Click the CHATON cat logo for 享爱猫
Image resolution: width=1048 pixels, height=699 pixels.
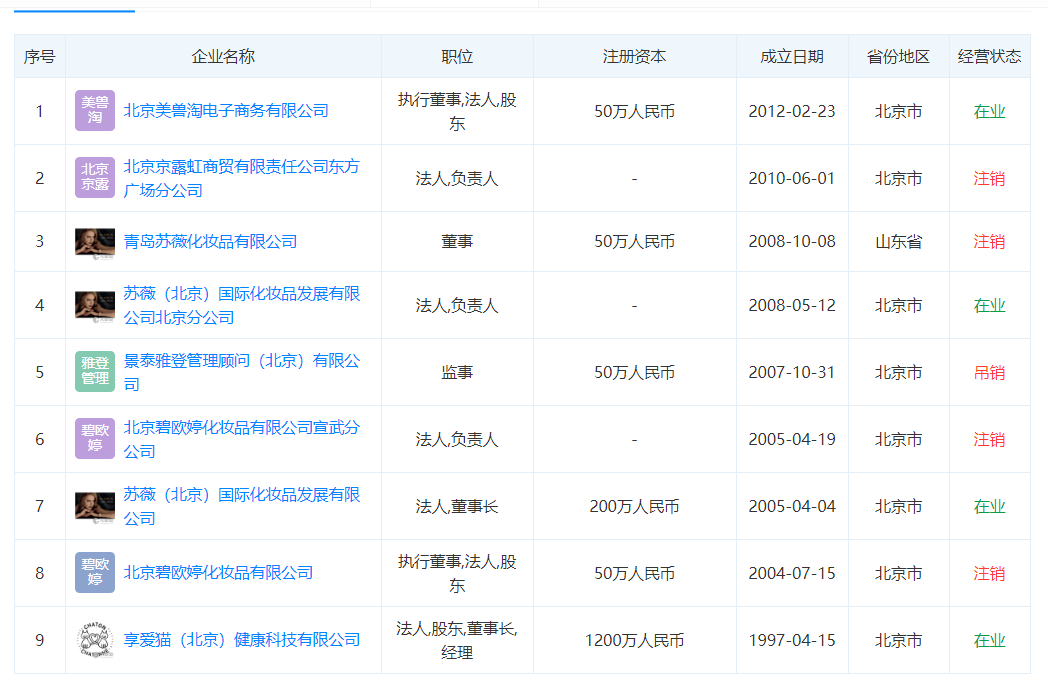coord(95,640)
